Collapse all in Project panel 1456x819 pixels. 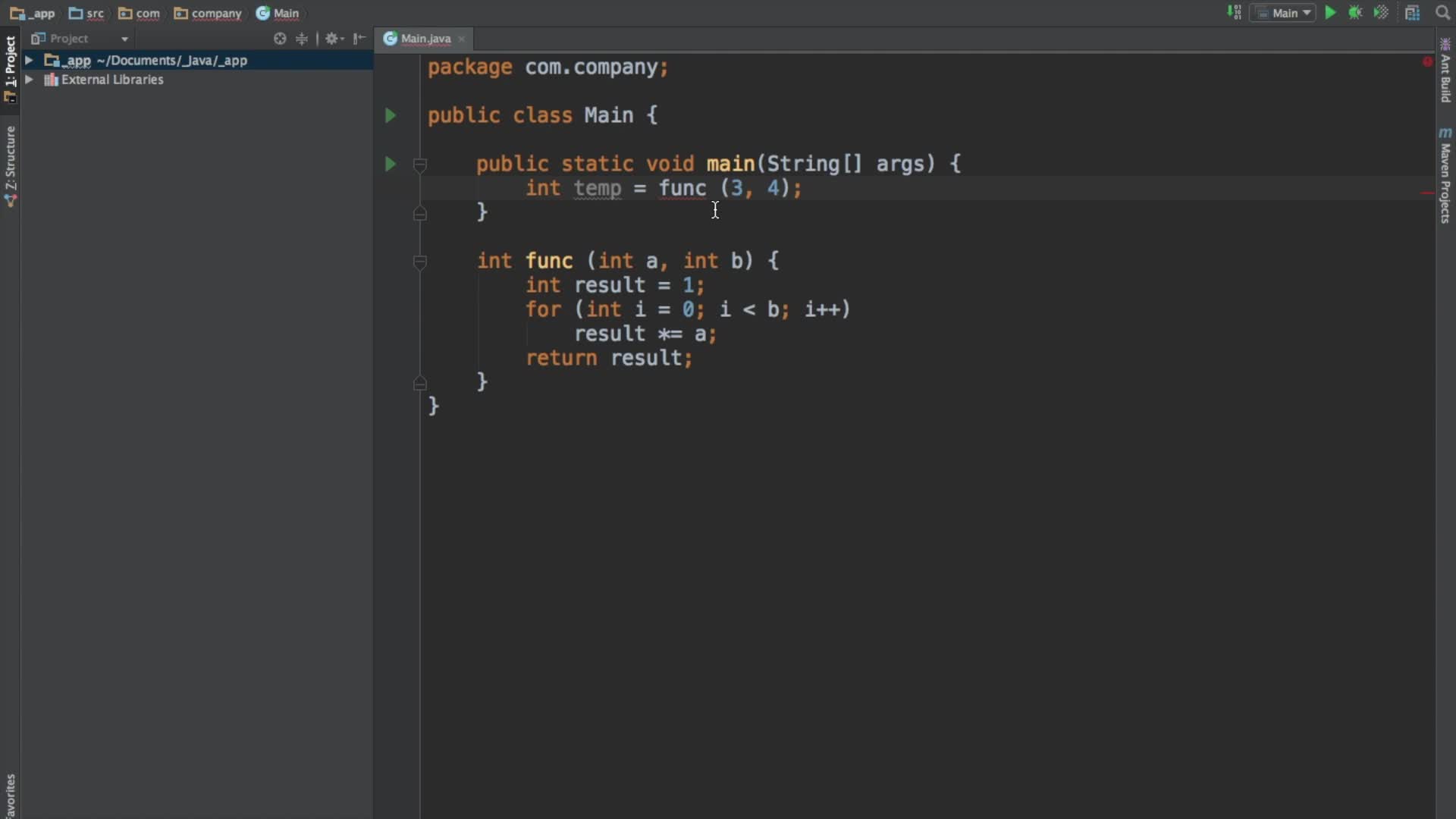tap(302, 39)
